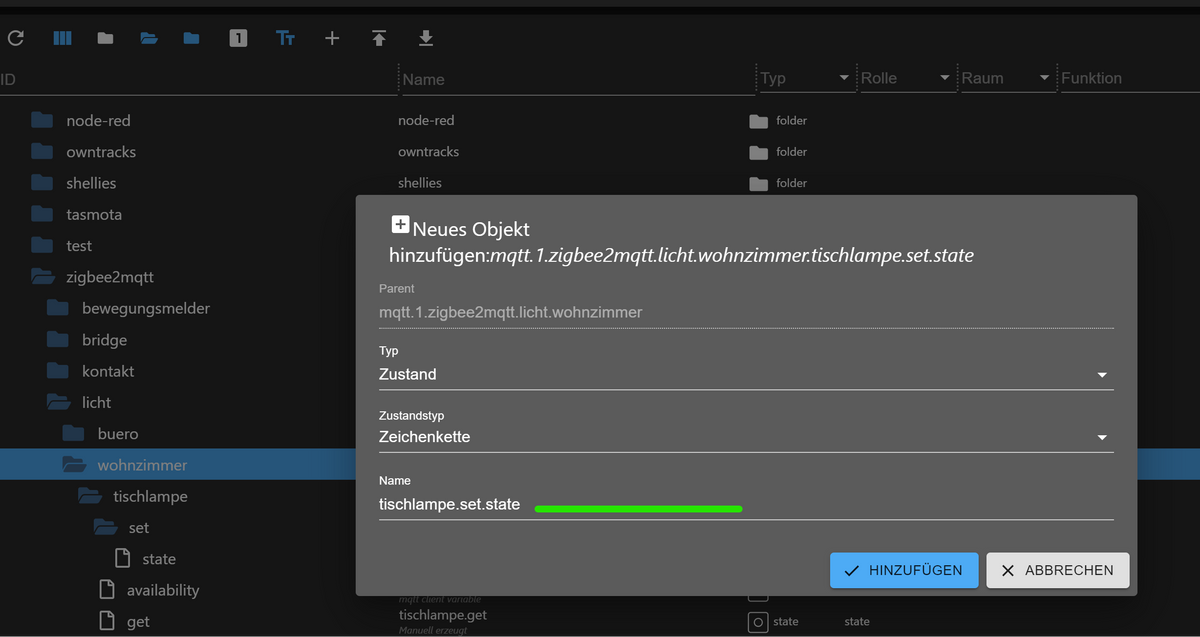Collapse the set folder
This screenshot has width=1200, height=637.
(105, 527)
